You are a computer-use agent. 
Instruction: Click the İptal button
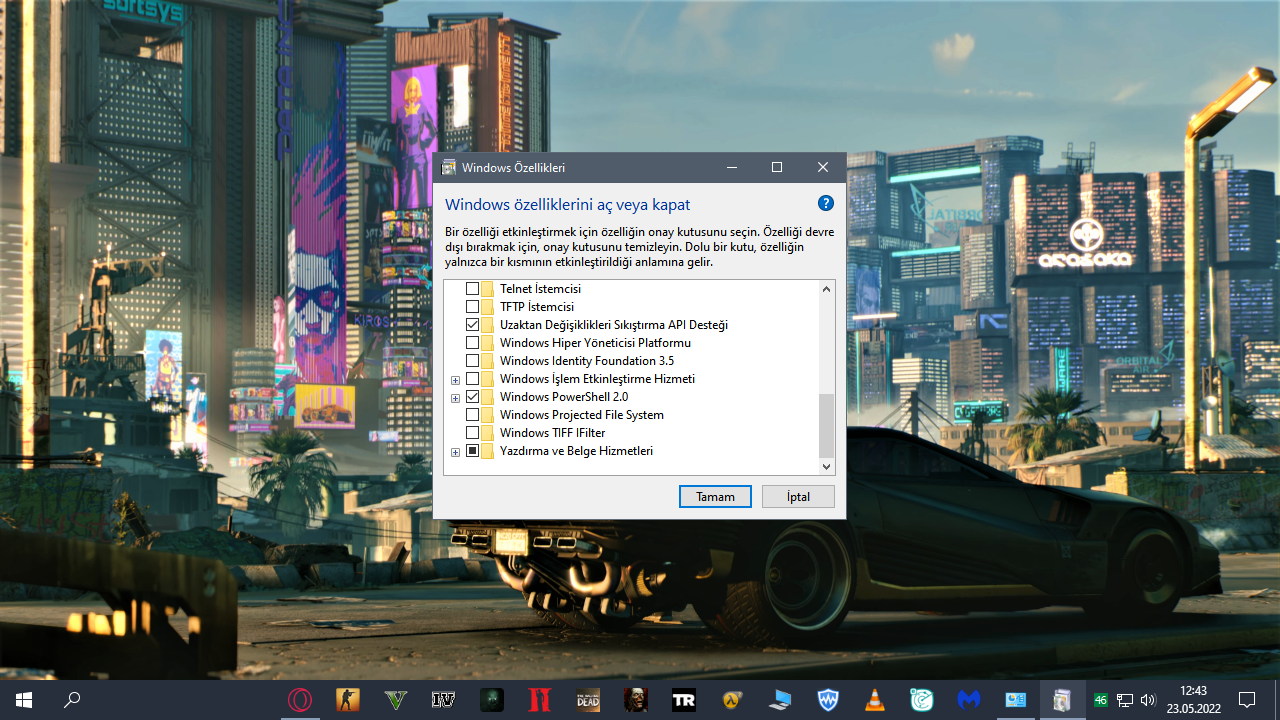click(x=798, y=496)
